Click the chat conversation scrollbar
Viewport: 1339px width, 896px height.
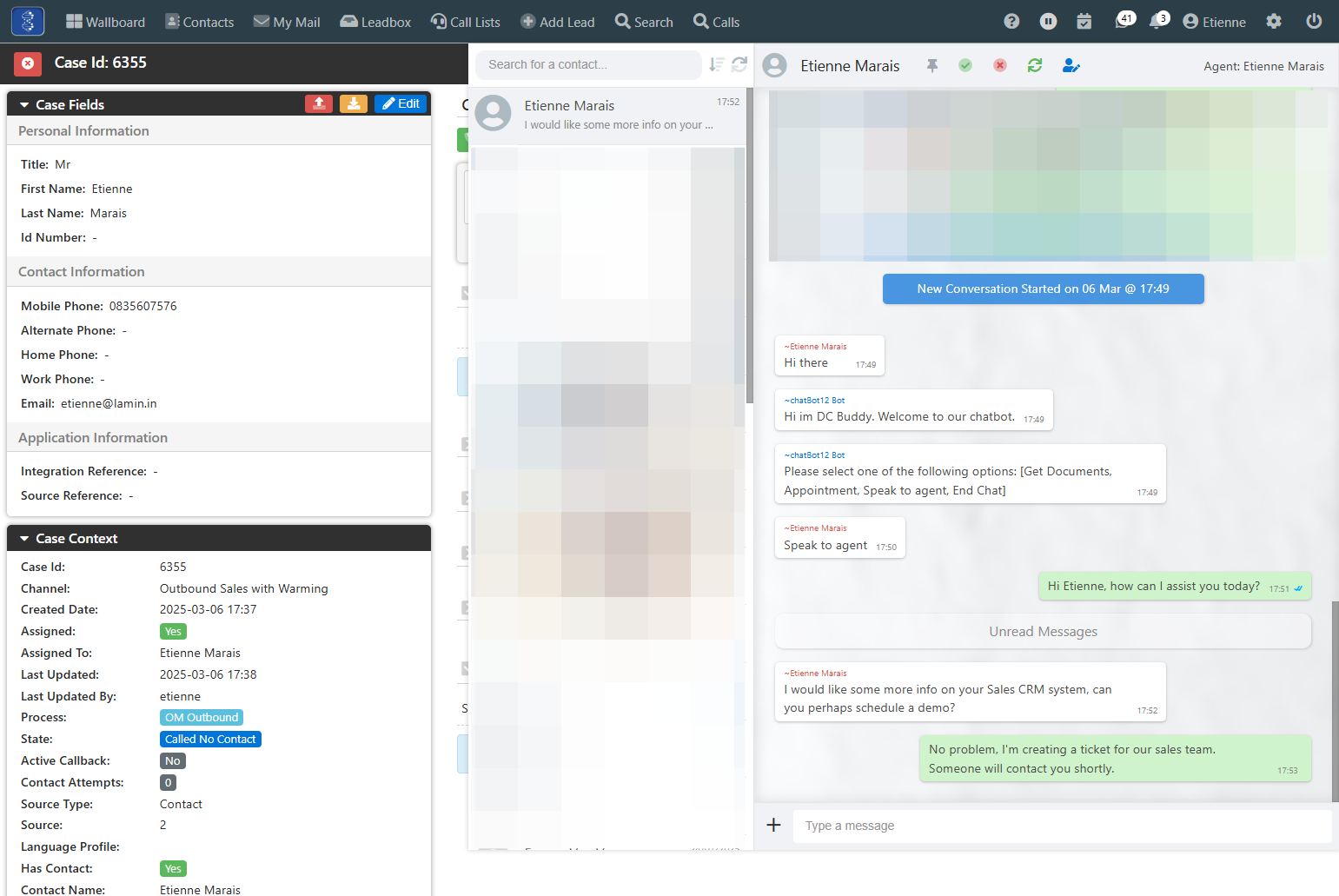coord(1335,700)
